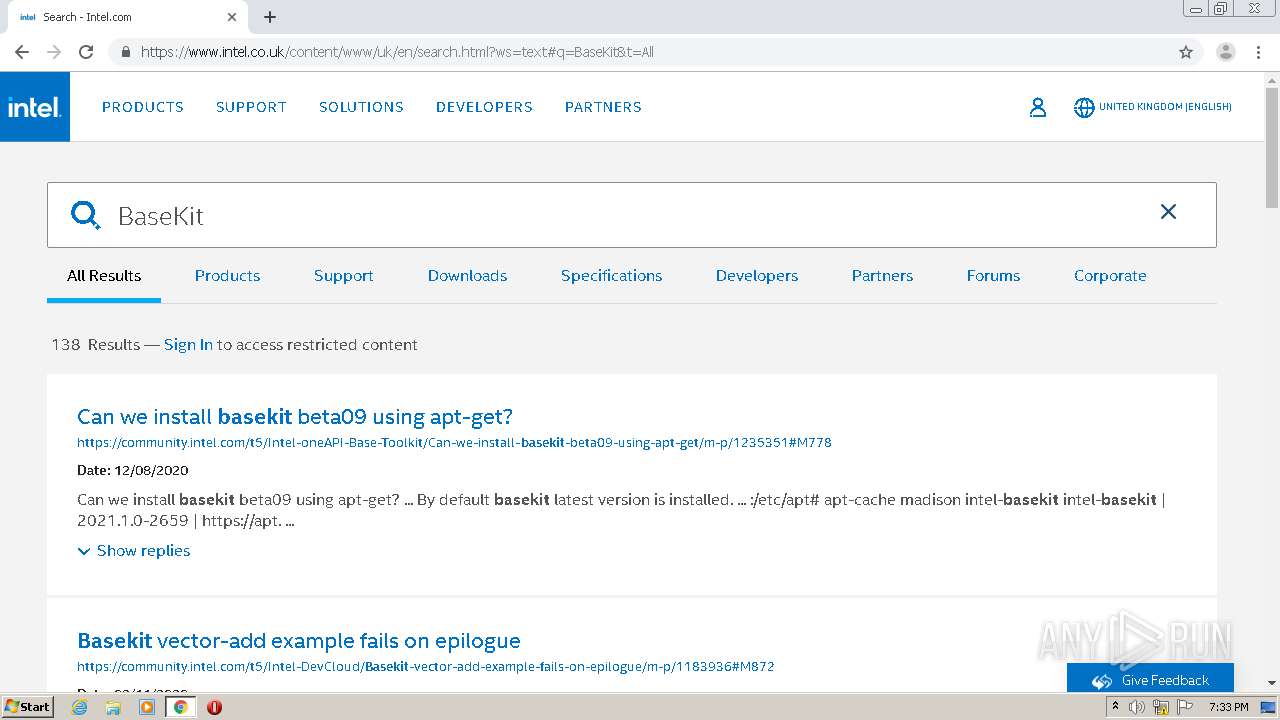1280x720 pixels.
Task: Expand Show replies
Action: (134, 551)
